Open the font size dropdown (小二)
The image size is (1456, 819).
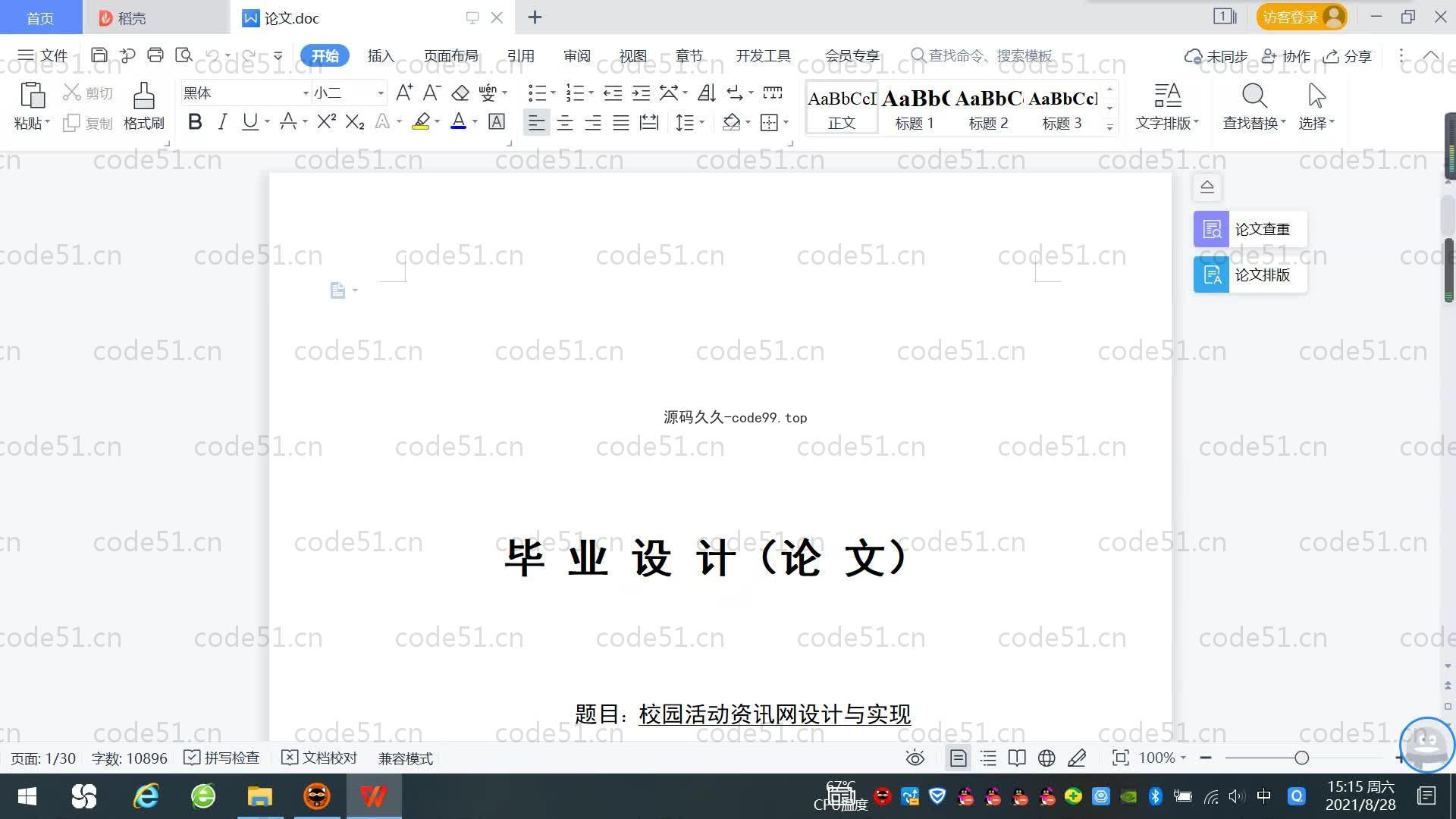click(x=381, y=93)
